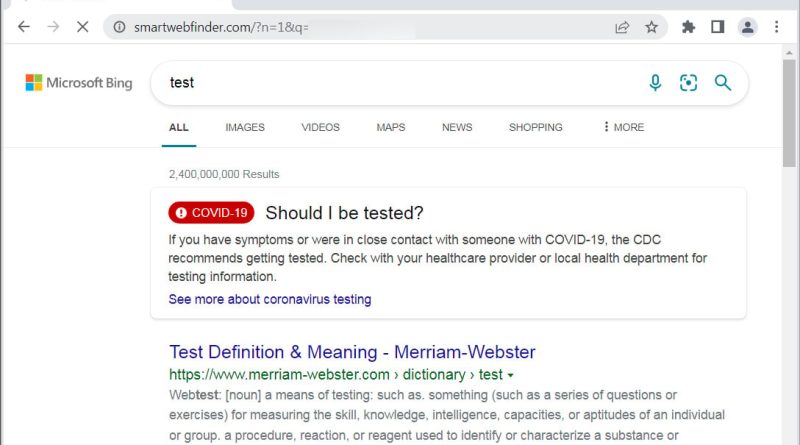Screen dimensions: 800x445
Task: Click the share page icon in address bar
Action: [622, 27]
